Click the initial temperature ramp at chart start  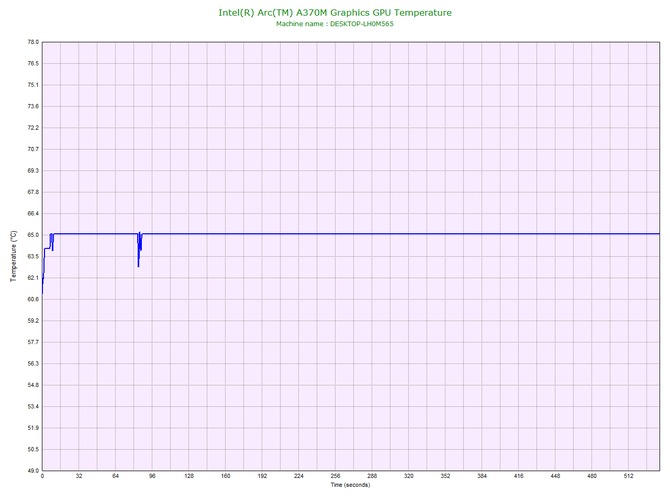click(47, 263)
